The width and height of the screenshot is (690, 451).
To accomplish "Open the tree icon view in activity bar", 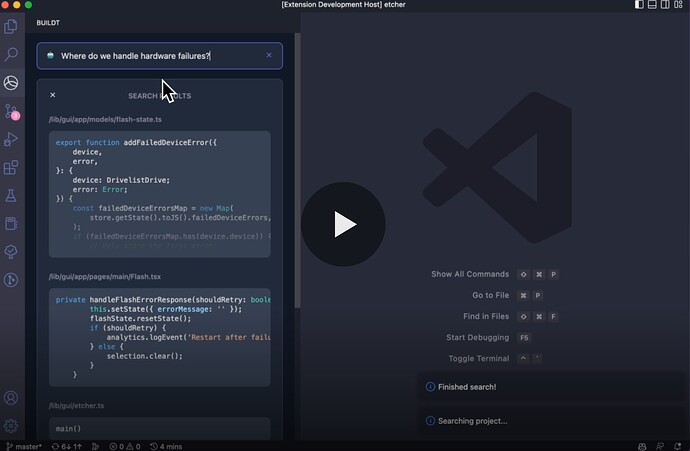I will [x=11, y=251].
